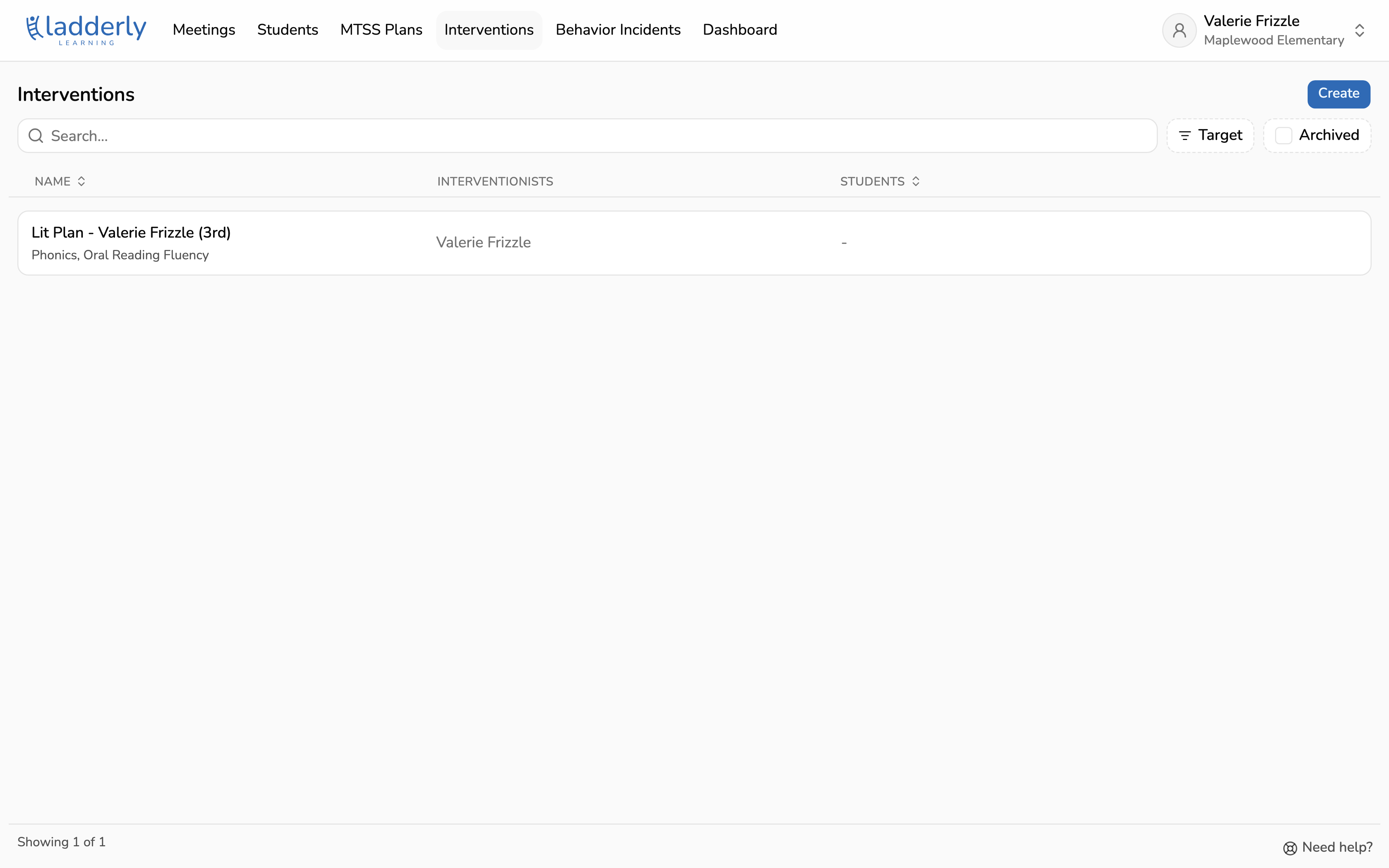This screenshot has width=1389, height=868.
Task: Click the STUDENTS column sort arrows
Action: point(916,182)
